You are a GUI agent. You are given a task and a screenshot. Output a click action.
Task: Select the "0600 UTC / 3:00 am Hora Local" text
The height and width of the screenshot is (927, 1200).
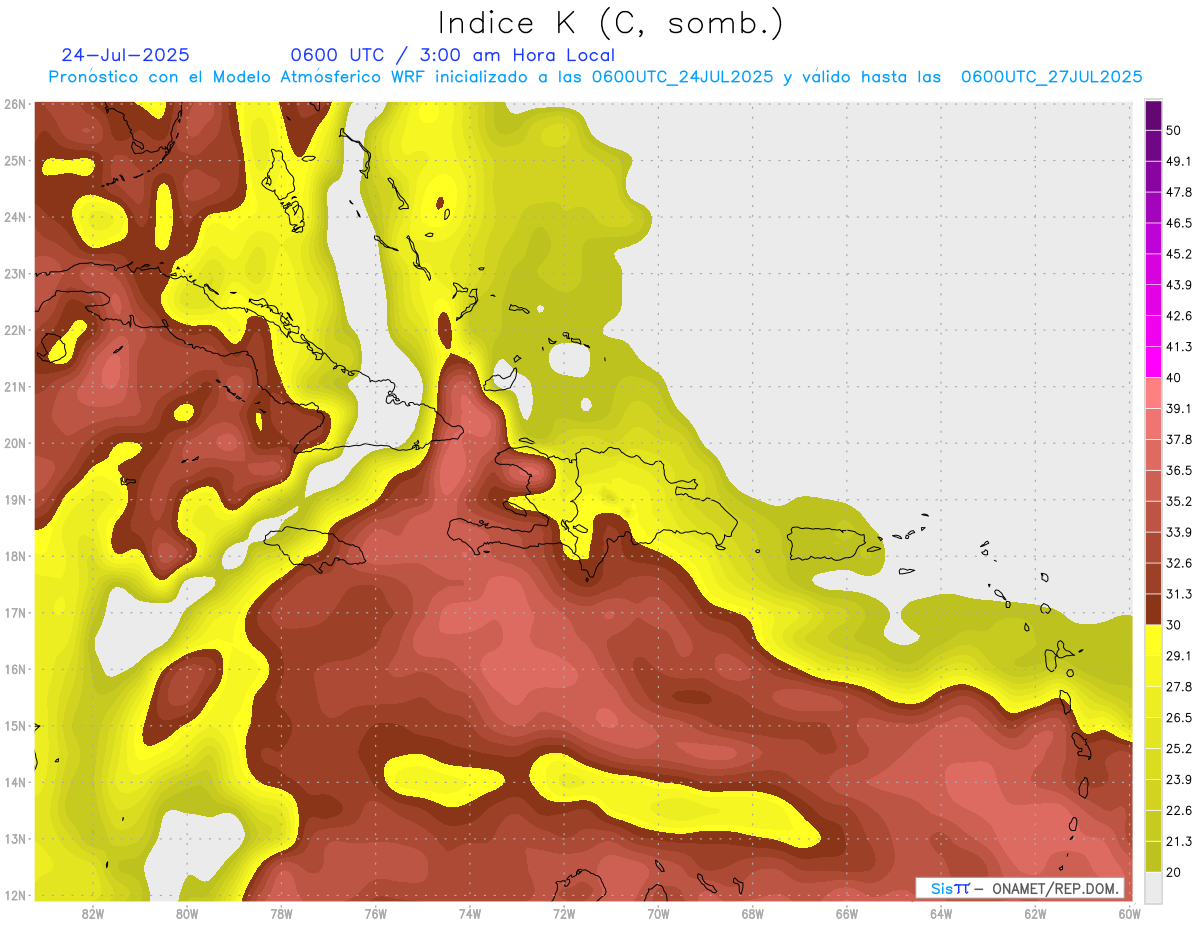pyautogui.click(x=452, y=55)
